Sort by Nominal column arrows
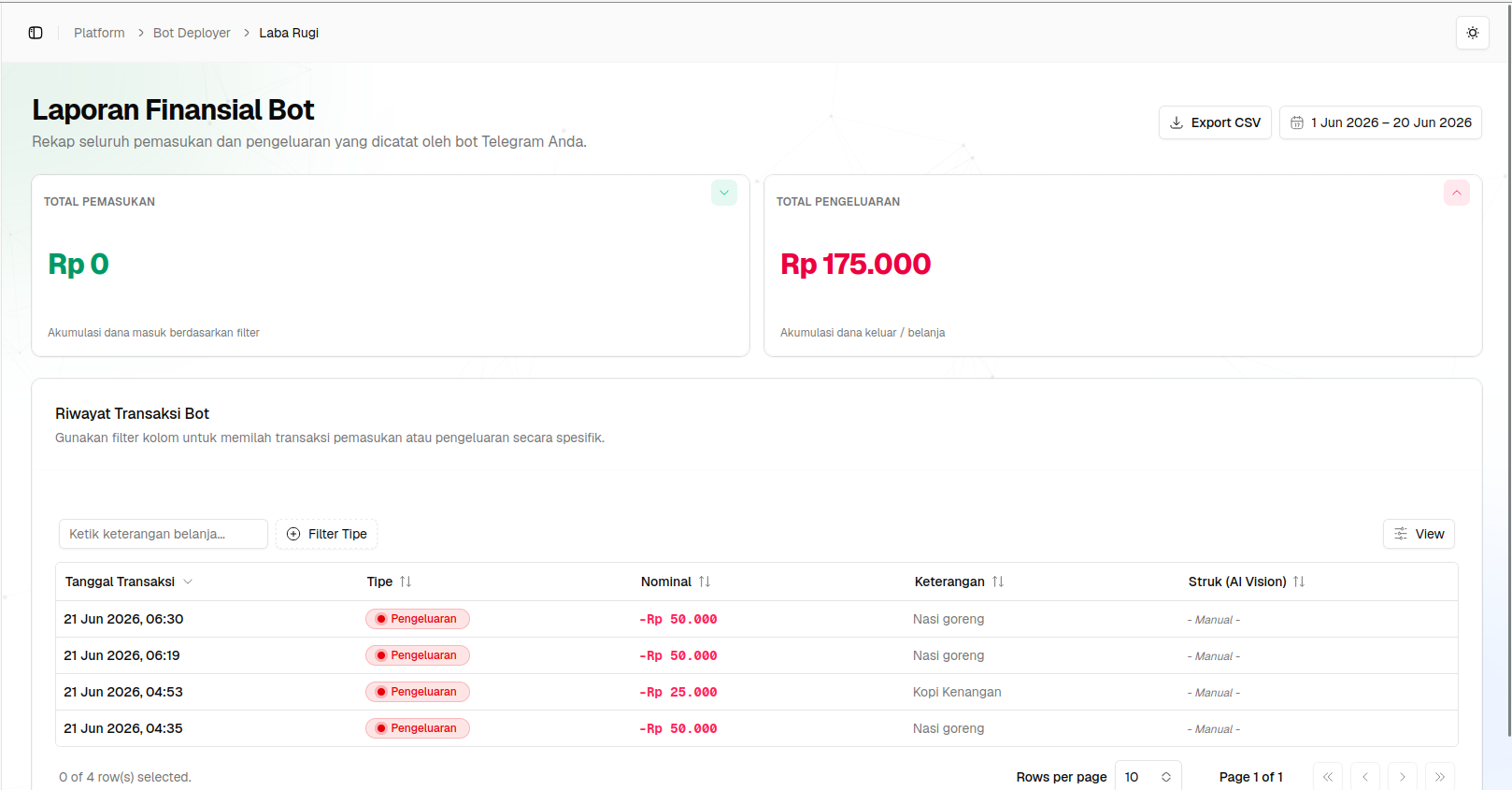This screenshot has width=1512, height=790. coord(705,582)
